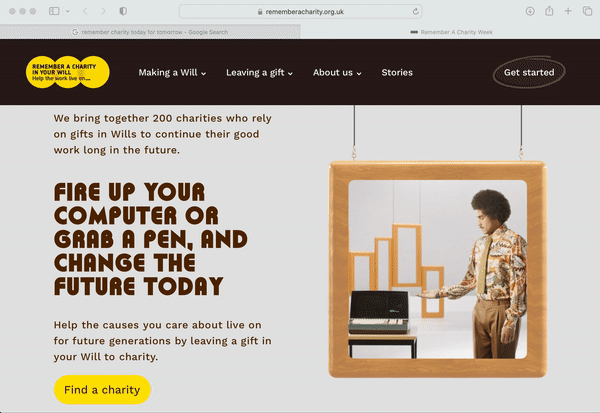Expand the Making a Will dropdown
The width and height of the screenshot is (600, 413).
coord(172,72)
